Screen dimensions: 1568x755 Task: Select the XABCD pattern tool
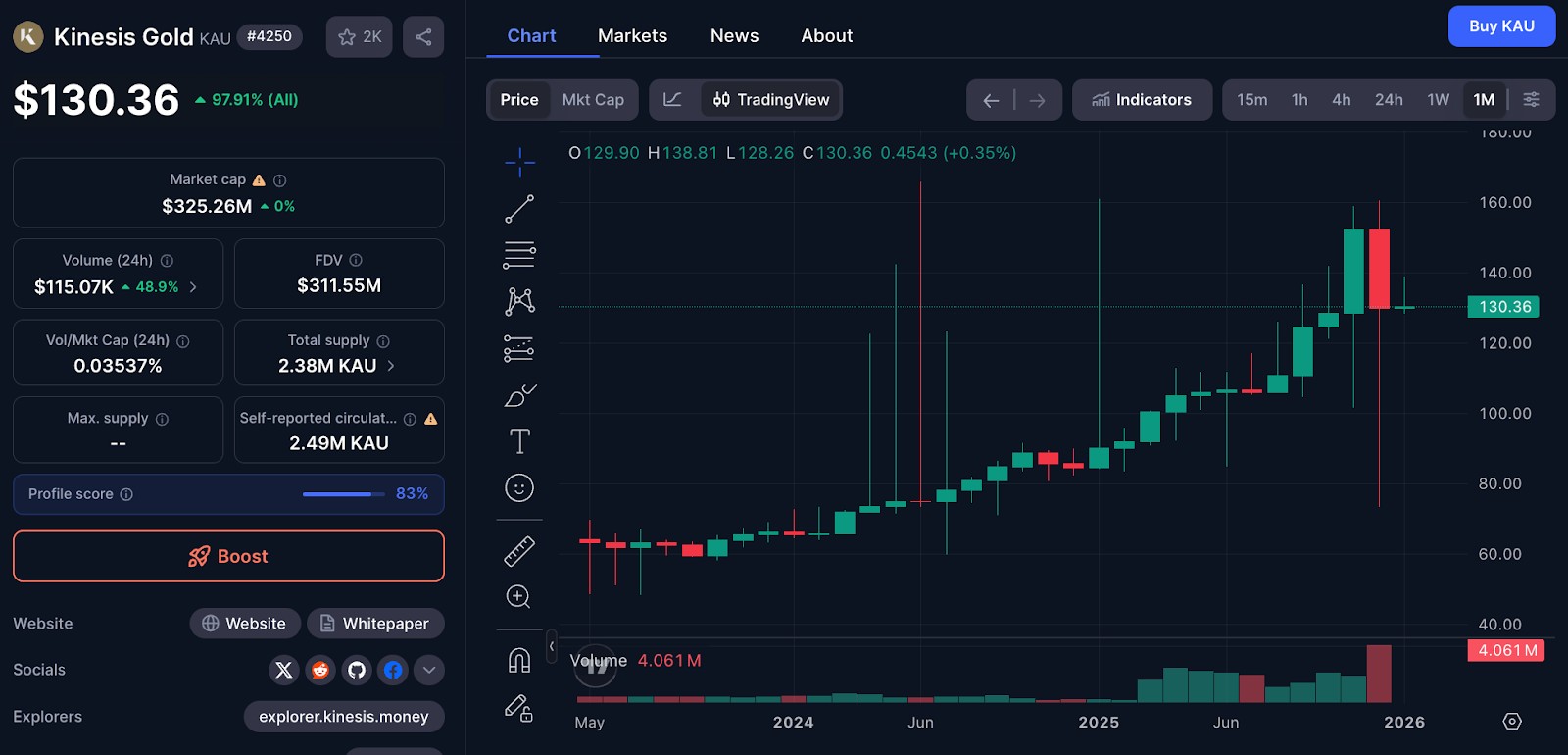click(519, 301)
